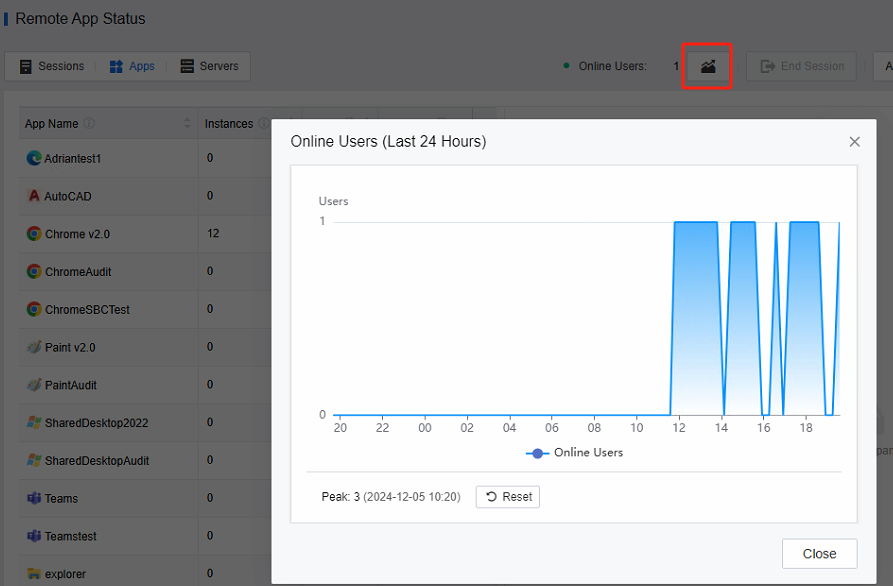Image resolution: width=893 pixels, height=586 pixels.
Task: Click the Adriantest1 Edge app icon
Action: coord(34,158)
